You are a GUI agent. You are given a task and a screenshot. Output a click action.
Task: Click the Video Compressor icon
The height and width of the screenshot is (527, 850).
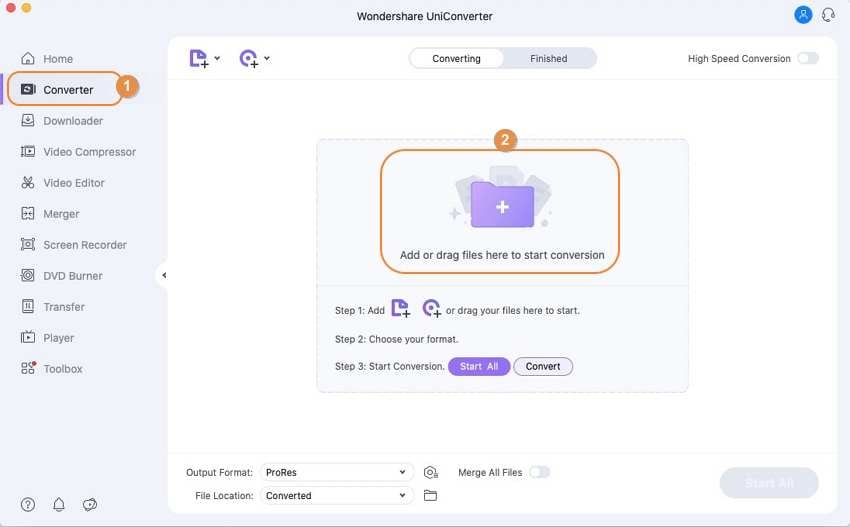click(x=28, y=151)
